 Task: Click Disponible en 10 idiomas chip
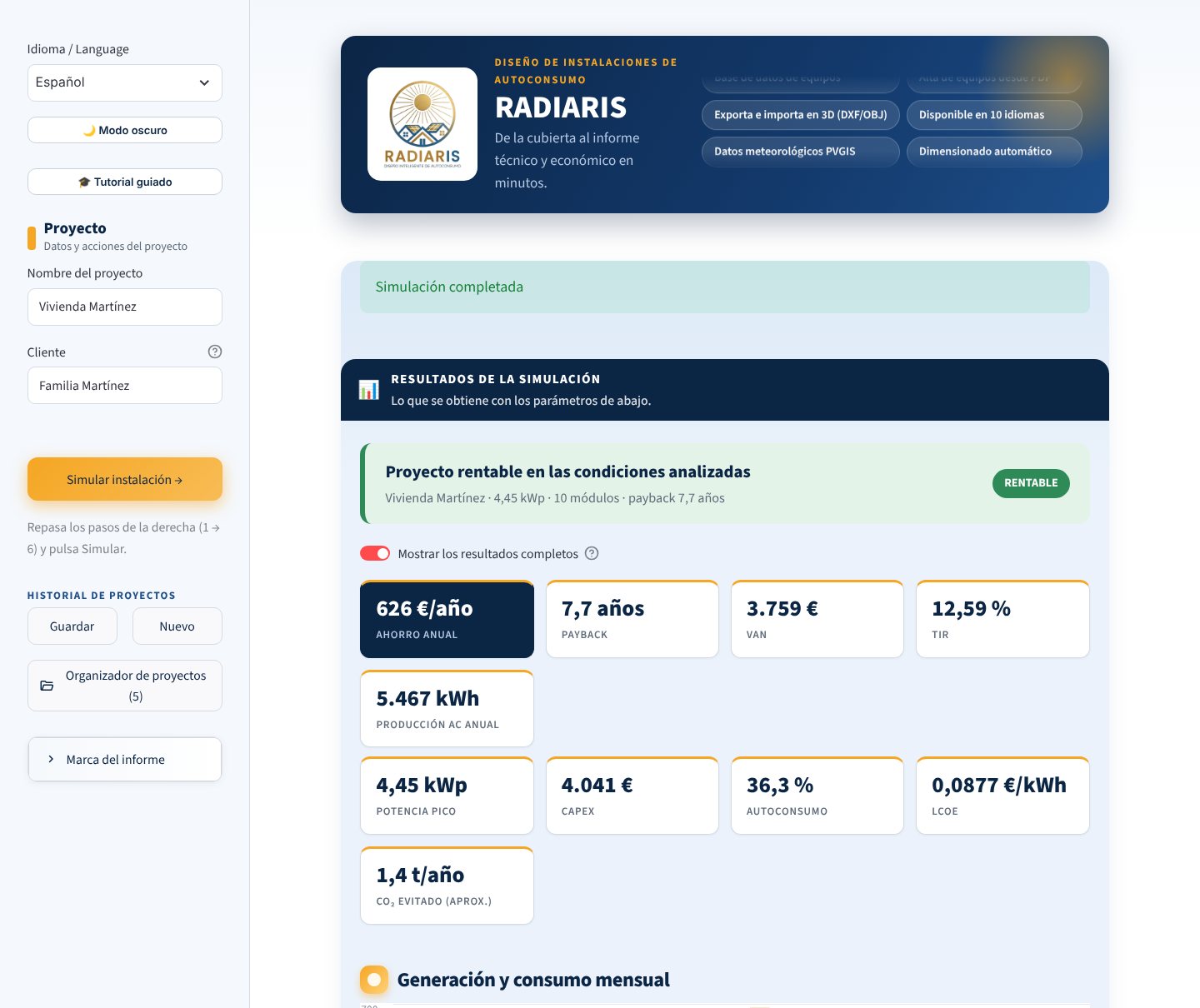994,115
